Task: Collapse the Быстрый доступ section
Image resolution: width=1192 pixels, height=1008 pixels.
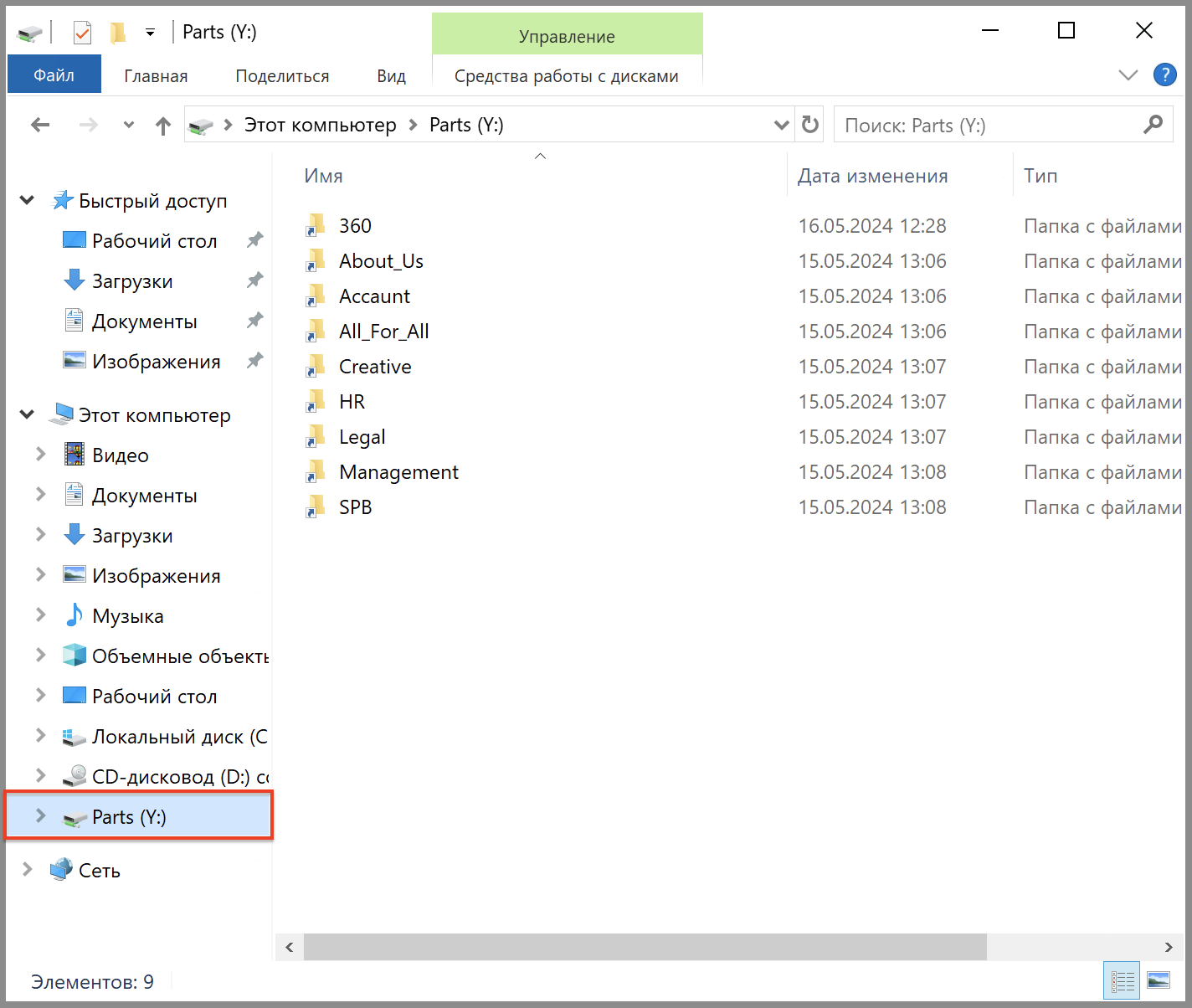Action: (x=27, y=201)
